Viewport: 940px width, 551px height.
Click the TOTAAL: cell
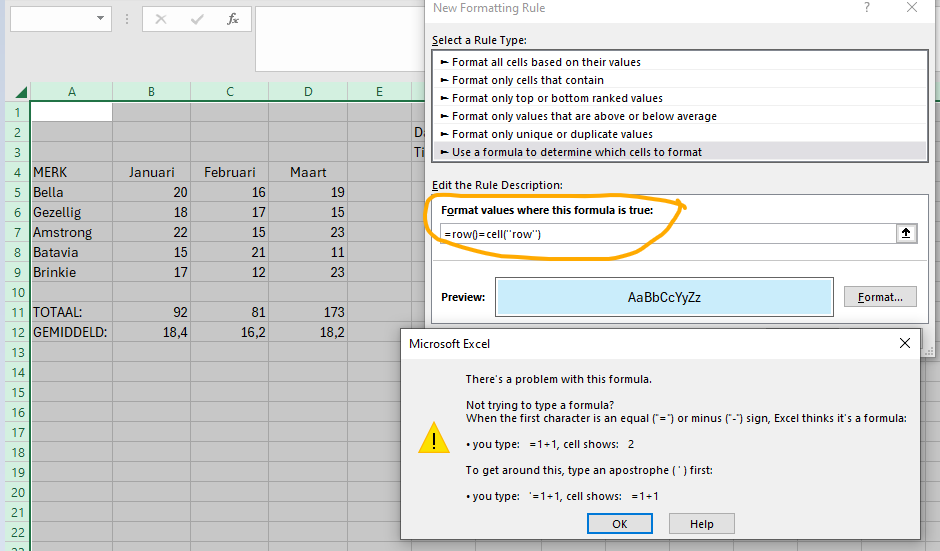tap(71, 312)
